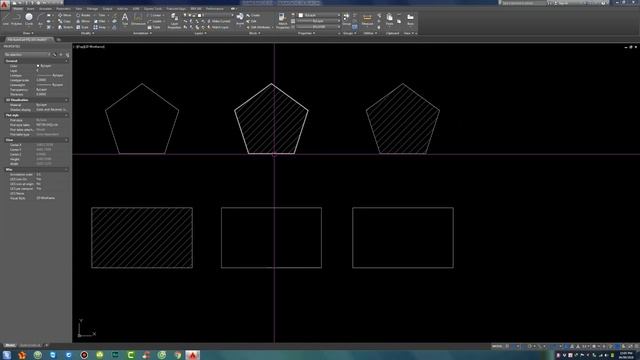Click inside the search command input field

click(x=523, y=3)
